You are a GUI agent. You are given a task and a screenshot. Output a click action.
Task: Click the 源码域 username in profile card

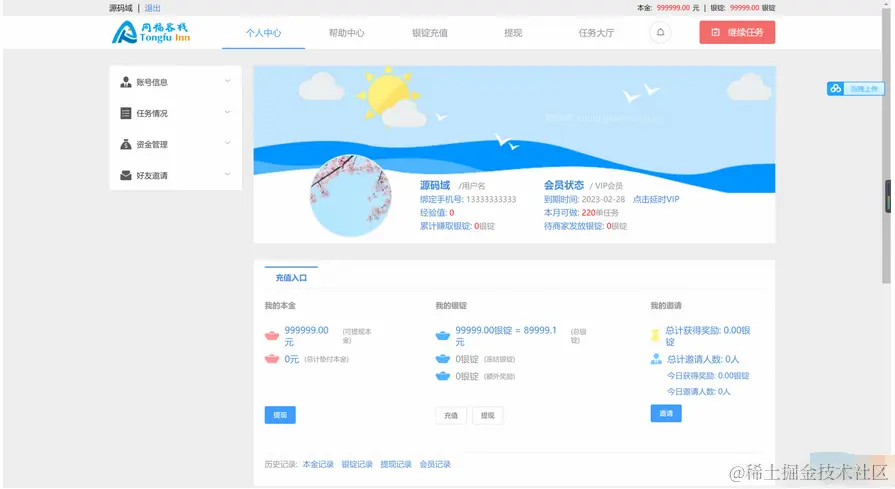(435, 185)
